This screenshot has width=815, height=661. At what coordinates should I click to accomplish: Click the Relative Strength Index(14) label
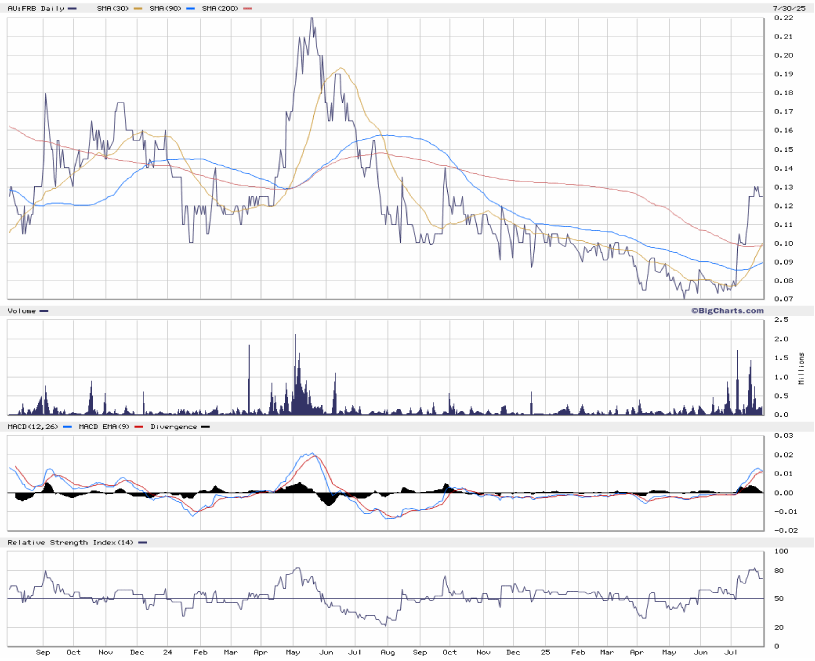click(70, 542)
